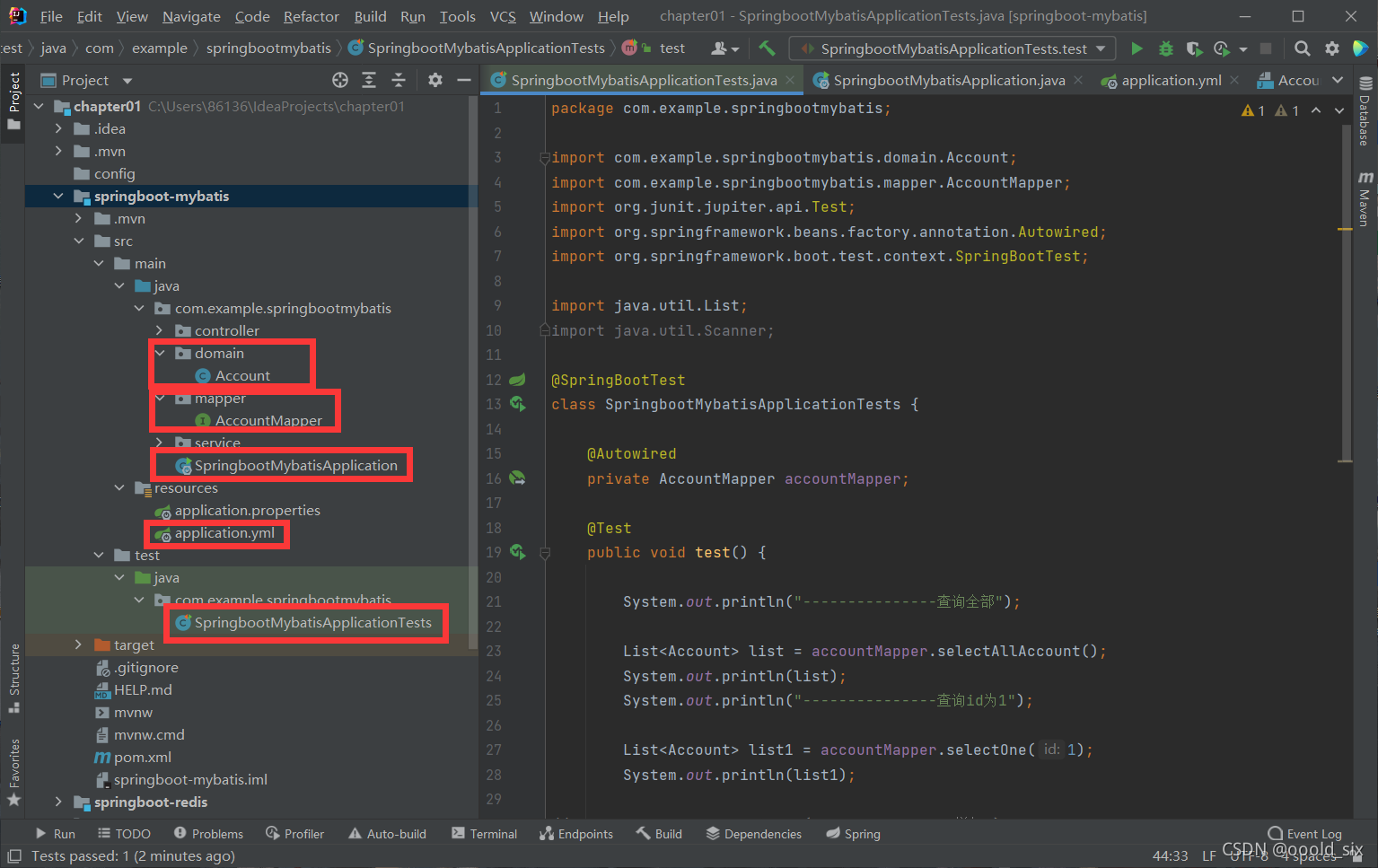Click Collapse All icon in Project panel
1378x868 pixels.
[x=399, y=80]
